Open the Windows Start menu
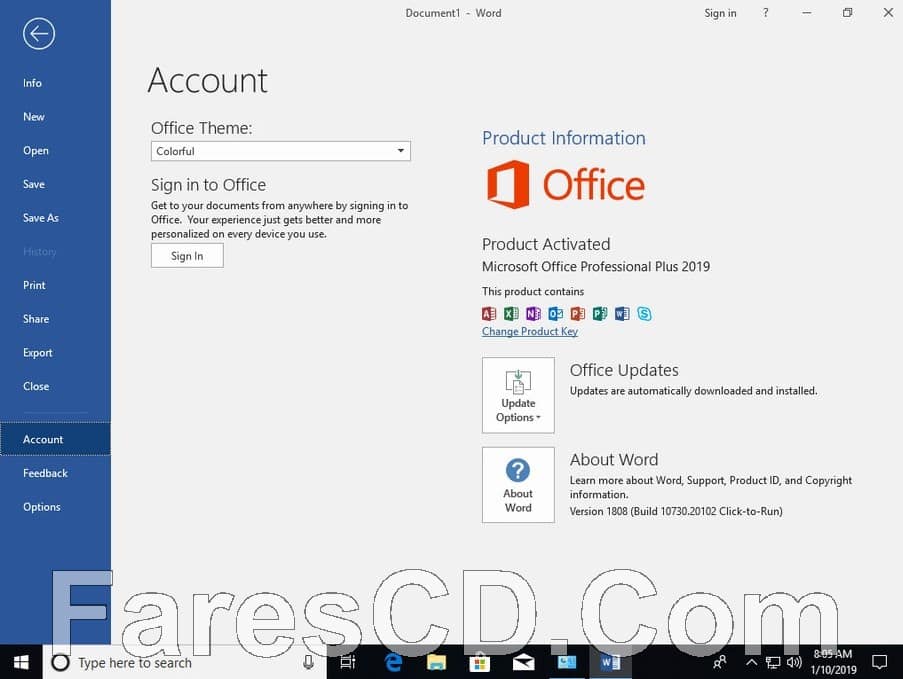The image size is (903, 679). click(x=21, y=662)
